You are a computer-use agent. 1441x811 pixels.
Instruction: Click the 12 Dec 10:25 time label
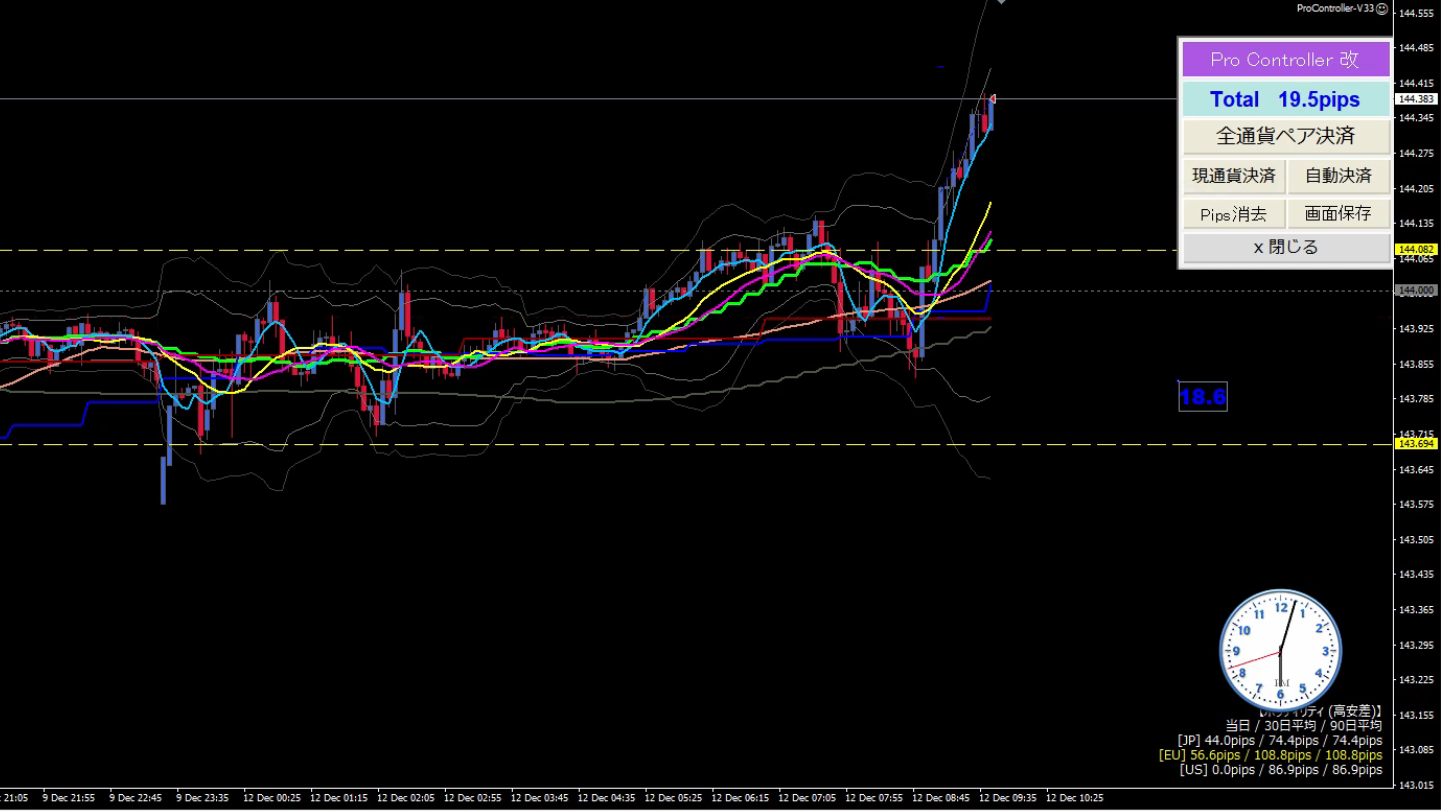(x=1074, y=798)
